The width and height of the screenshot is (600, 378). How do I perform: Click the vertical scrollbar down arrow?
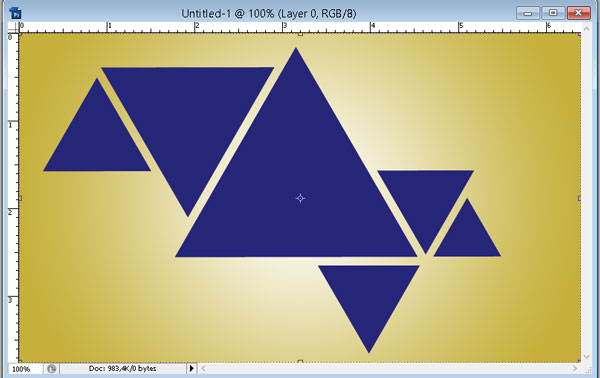[587, 357]
